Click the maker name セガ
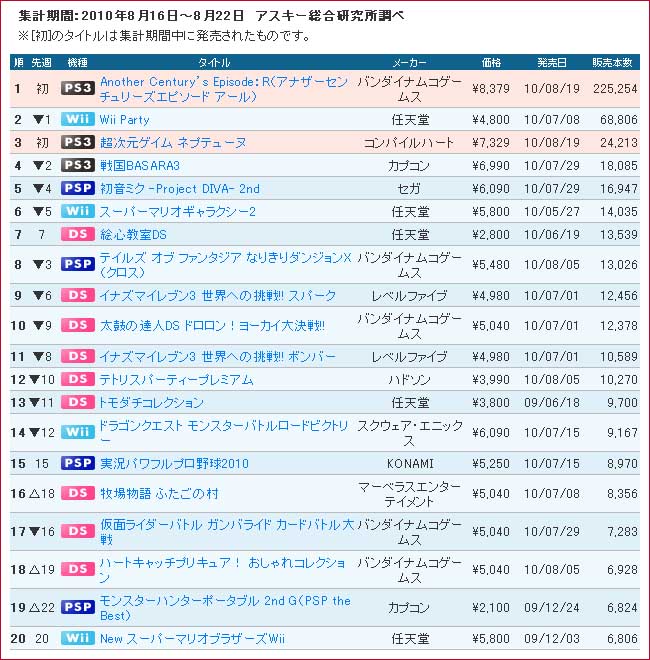 point(409,189)
